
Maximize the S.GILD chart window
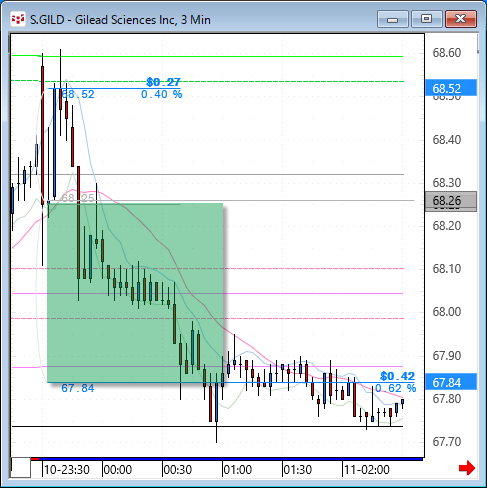(x=426, y=19)
